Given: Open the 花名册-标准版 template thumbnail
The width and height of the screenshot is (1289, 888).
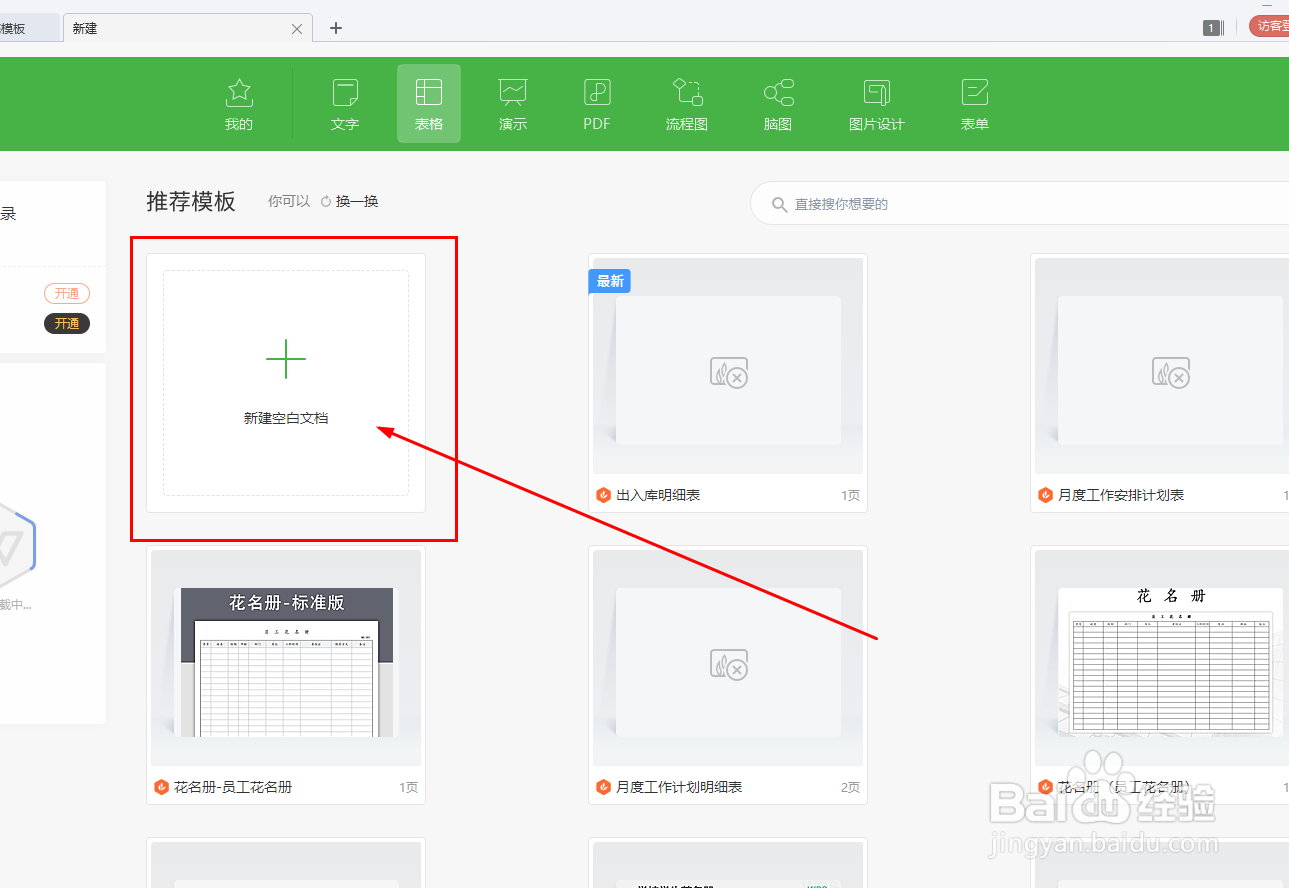Looking at the screenshot, I should [286, 658].
